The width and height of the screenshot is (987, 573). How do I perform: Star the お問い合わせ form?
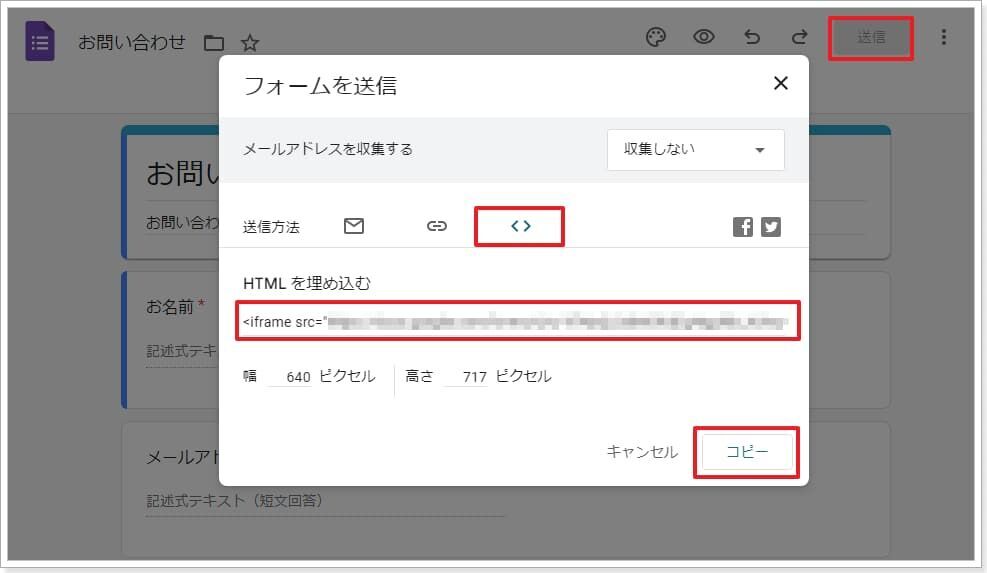pyautogui.click(x=250, y=43)
